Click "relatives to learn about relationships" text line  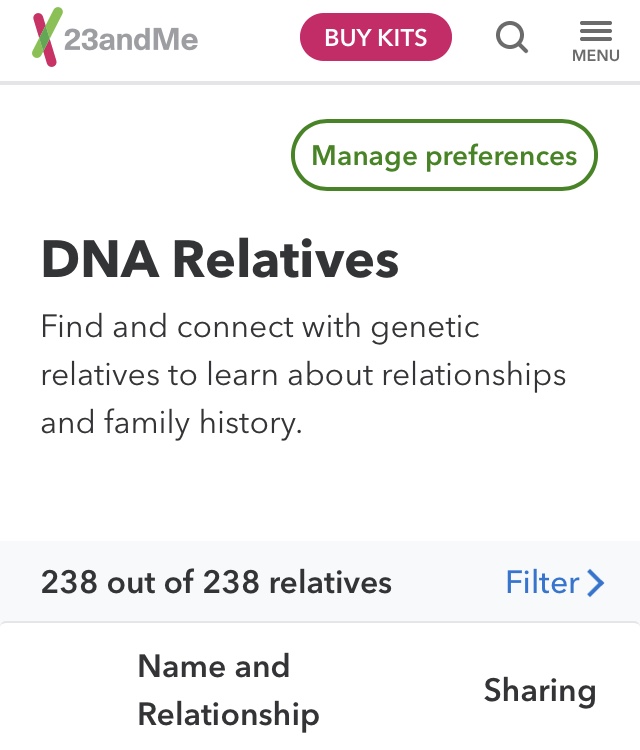pyautogui.click(x=303, y=375)
